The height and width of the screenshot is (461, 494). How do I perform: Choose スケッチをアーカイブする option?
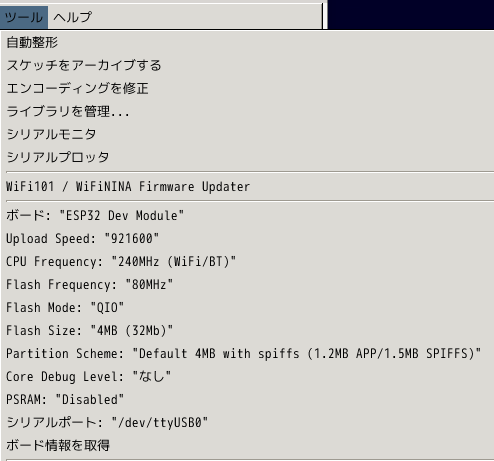pos(248,65)
